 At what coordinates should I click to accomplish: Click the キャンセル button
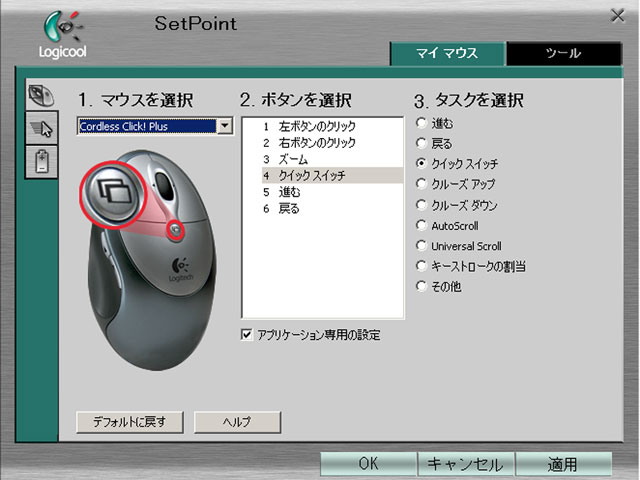coord(466,464)
